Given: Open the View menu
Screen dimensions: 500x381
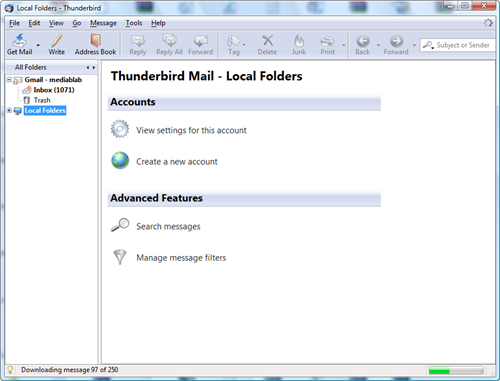Looking at the screenshot, I should 56,23.
